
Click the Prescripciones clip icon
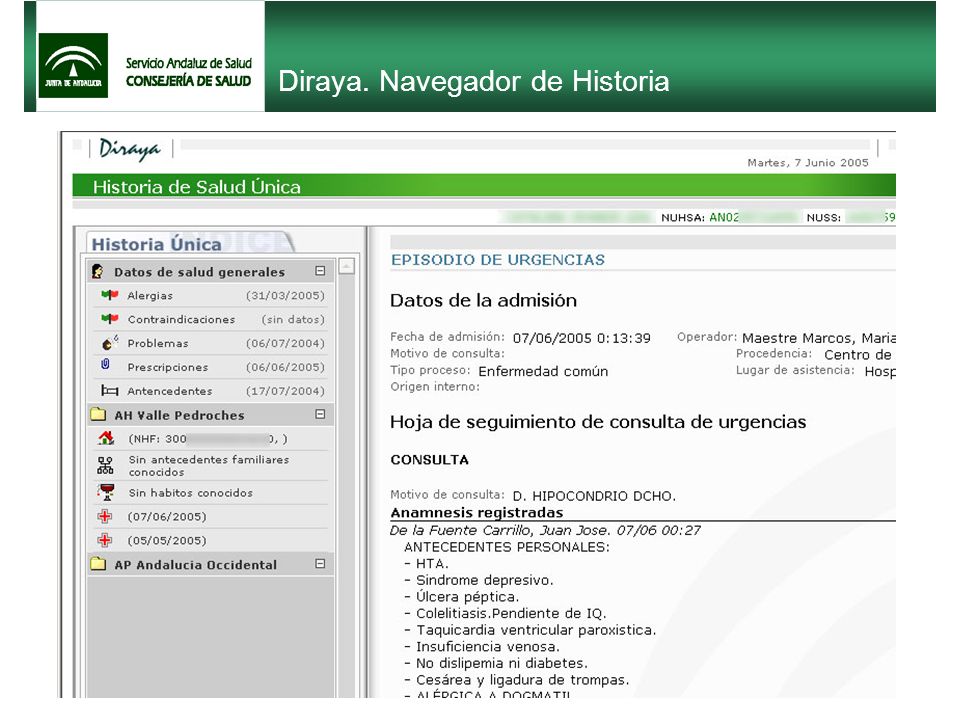105,365
